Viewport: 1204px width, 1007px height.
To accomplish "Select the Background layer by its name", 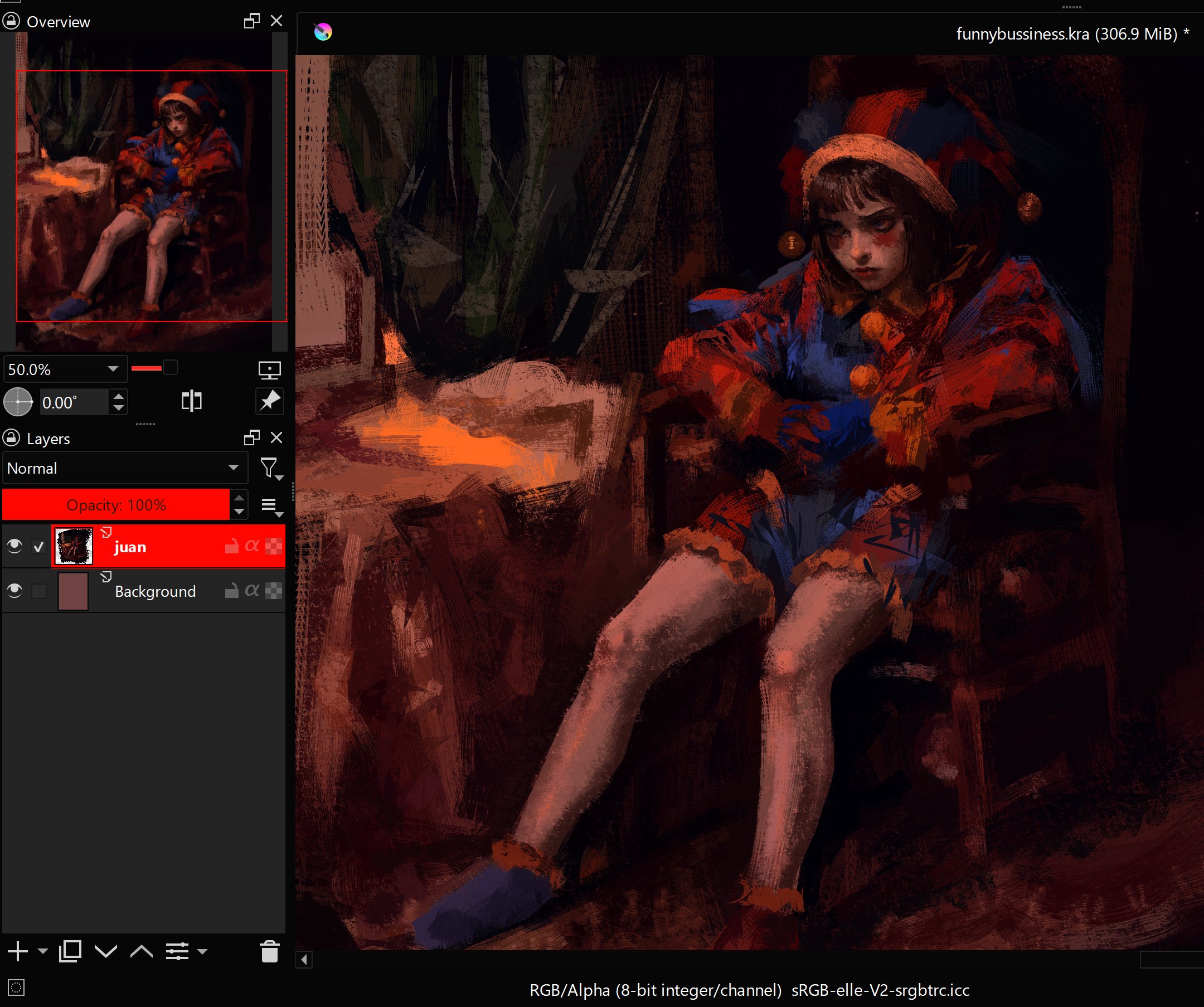I will (156, 591).
